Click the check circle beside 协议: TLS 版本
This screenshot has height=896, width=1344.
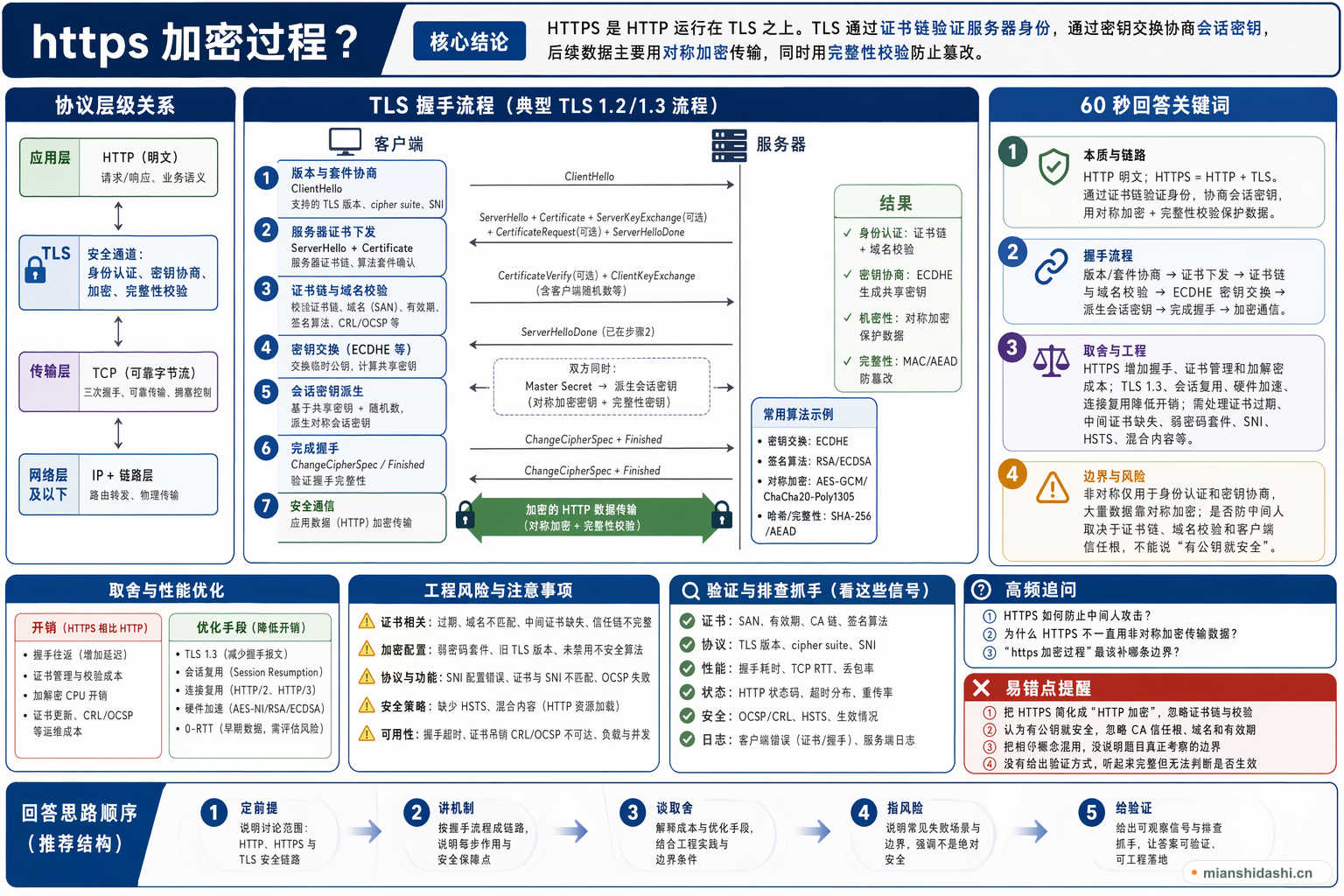[688, 645]
